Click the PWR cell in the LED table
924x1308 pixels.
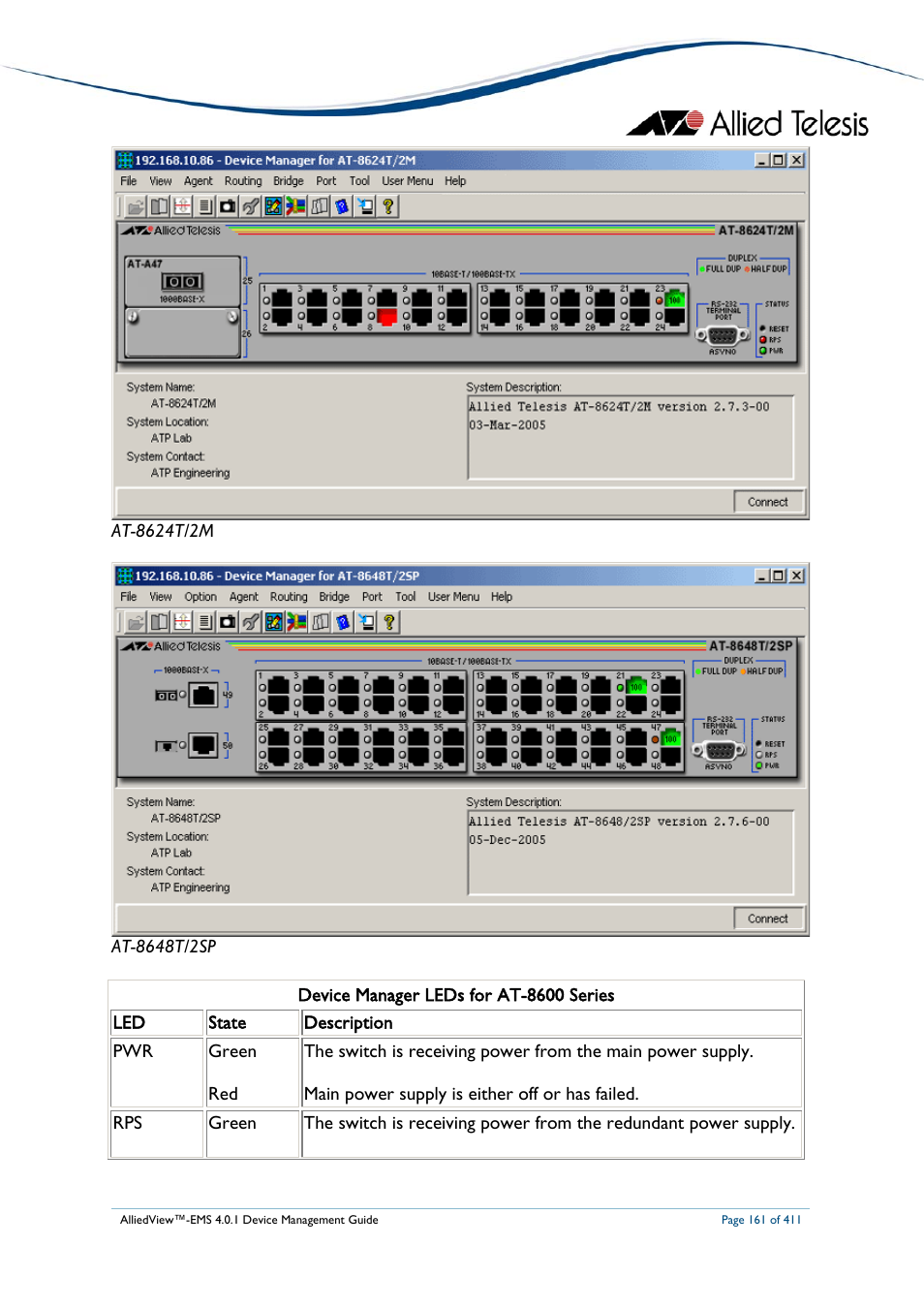157,1073
